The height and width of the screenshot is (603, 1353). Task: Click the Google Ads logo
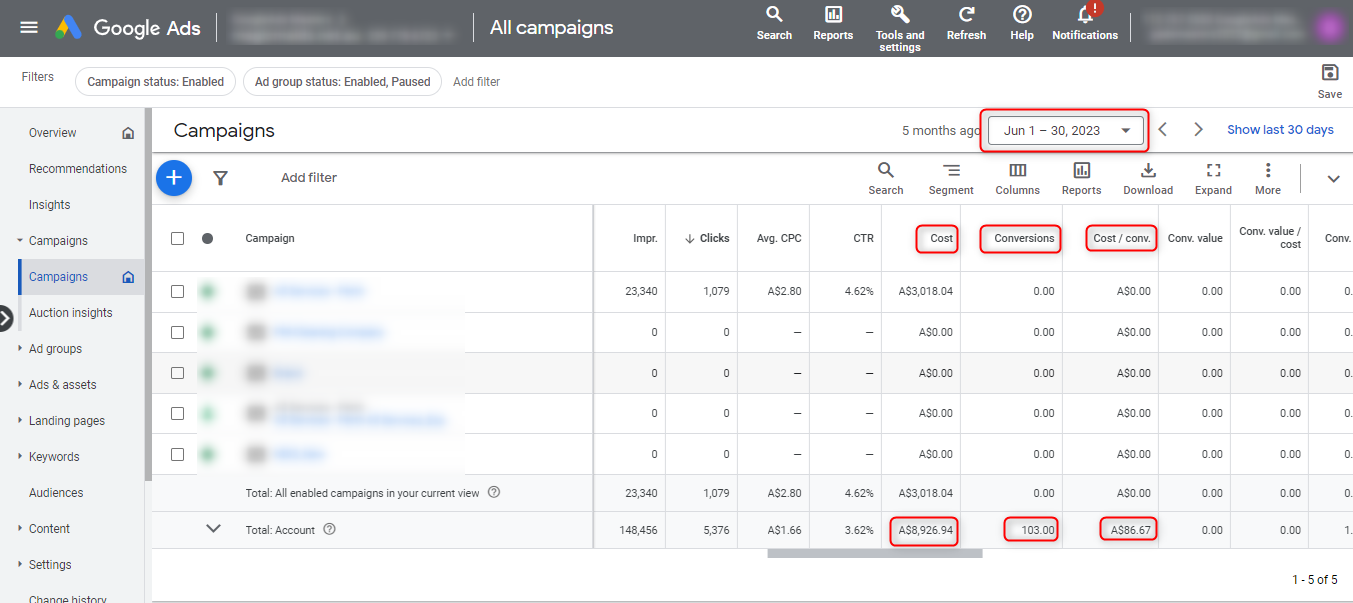127,28
